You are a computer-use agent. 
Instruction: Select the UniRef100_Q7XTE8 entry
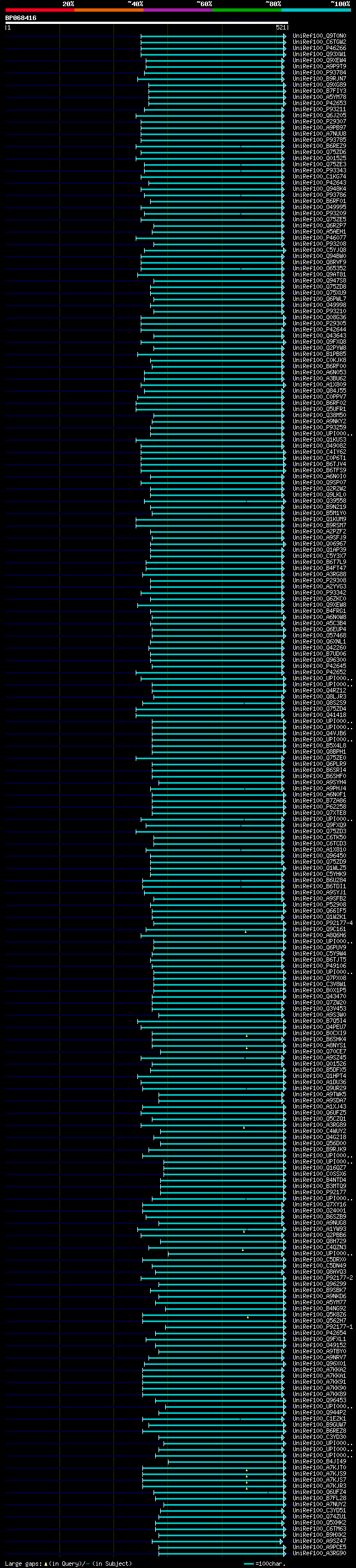pyautogui.click(x=319, y=813)
